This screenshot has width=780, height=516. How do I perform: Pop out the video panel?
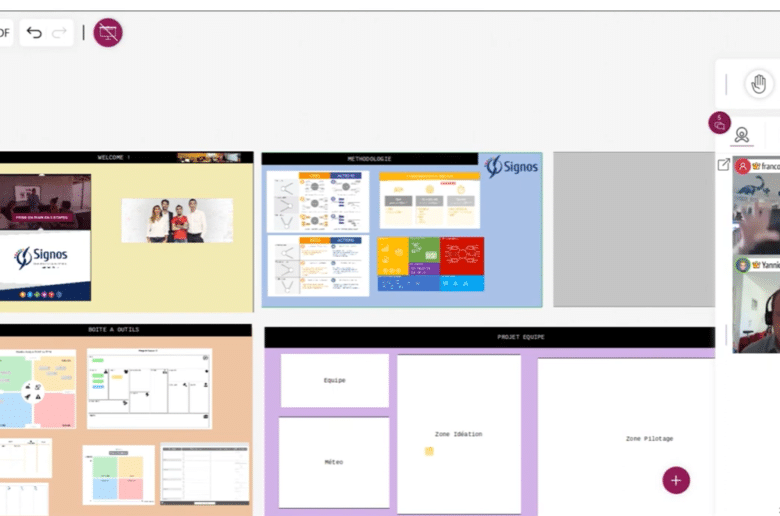724,165
